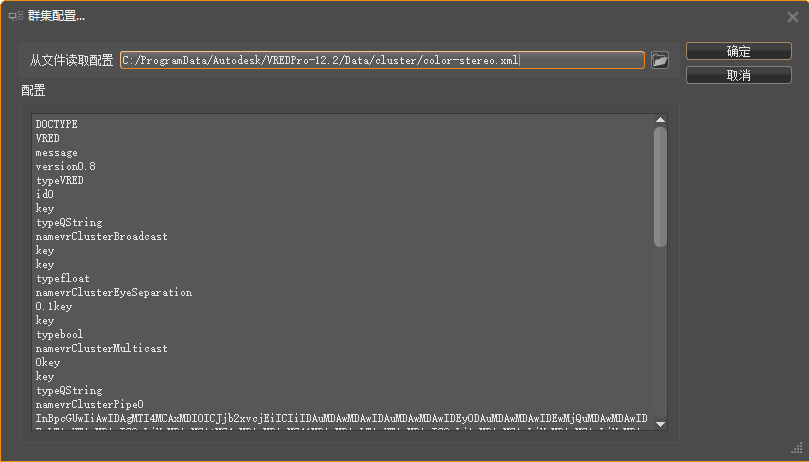Viewport: 809px width, 462px height.
Task: Select the id0 line
Action: pos(44,194)
